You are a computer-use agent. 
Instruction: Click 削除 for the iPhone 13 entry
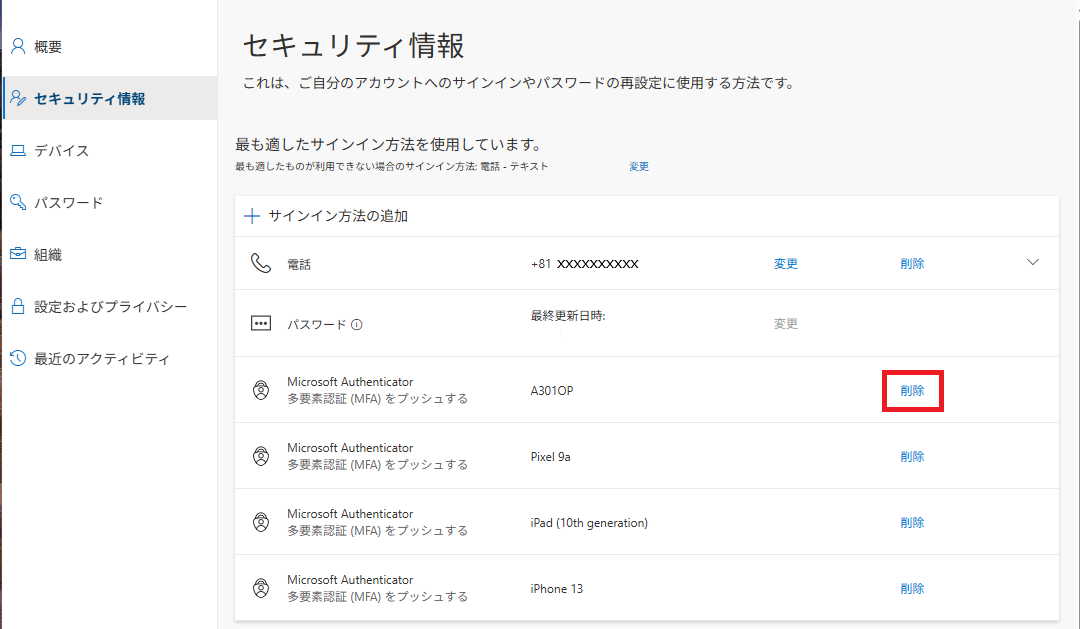coord(912,588)
